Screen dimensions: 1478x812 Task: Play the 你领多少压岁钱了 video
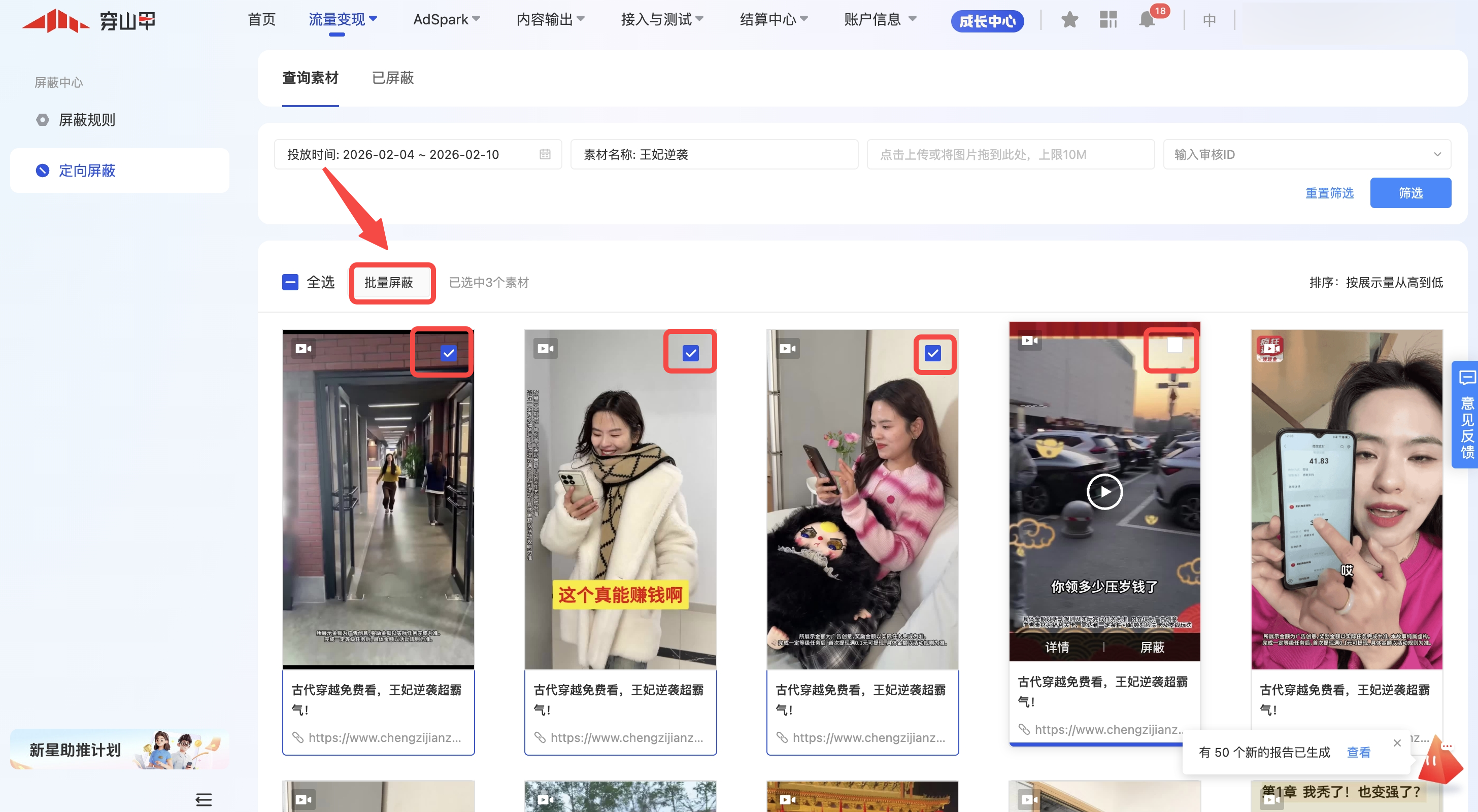pyautogui.click(x=1104, y=492)
